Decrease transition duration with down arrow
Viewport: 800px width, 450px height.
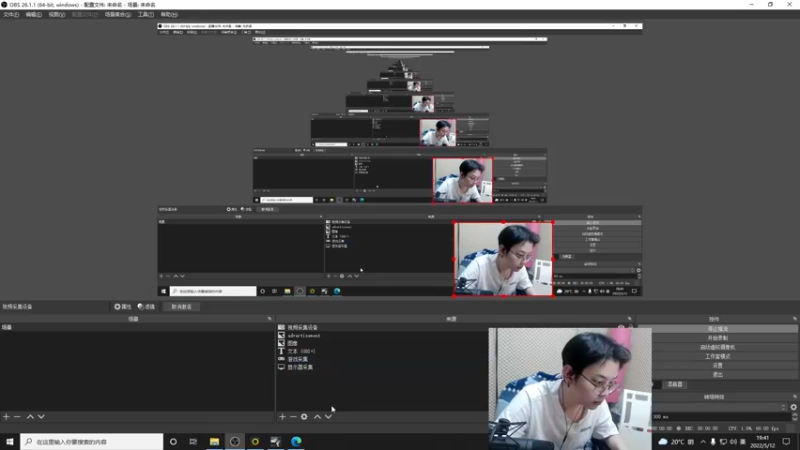click(x=794, y=419)
